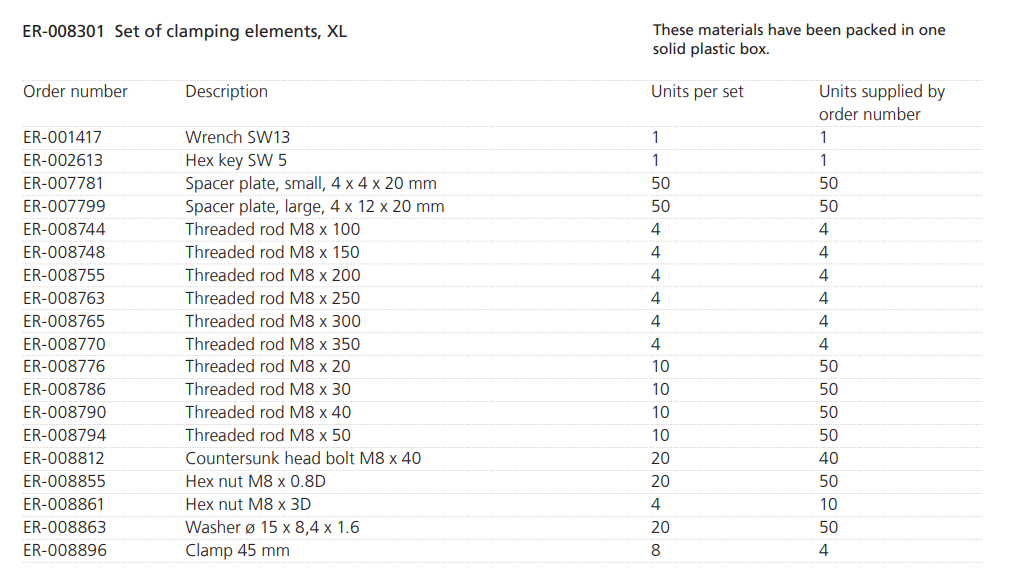
Task: Select order number ER-002613
Action: point(63,161)
